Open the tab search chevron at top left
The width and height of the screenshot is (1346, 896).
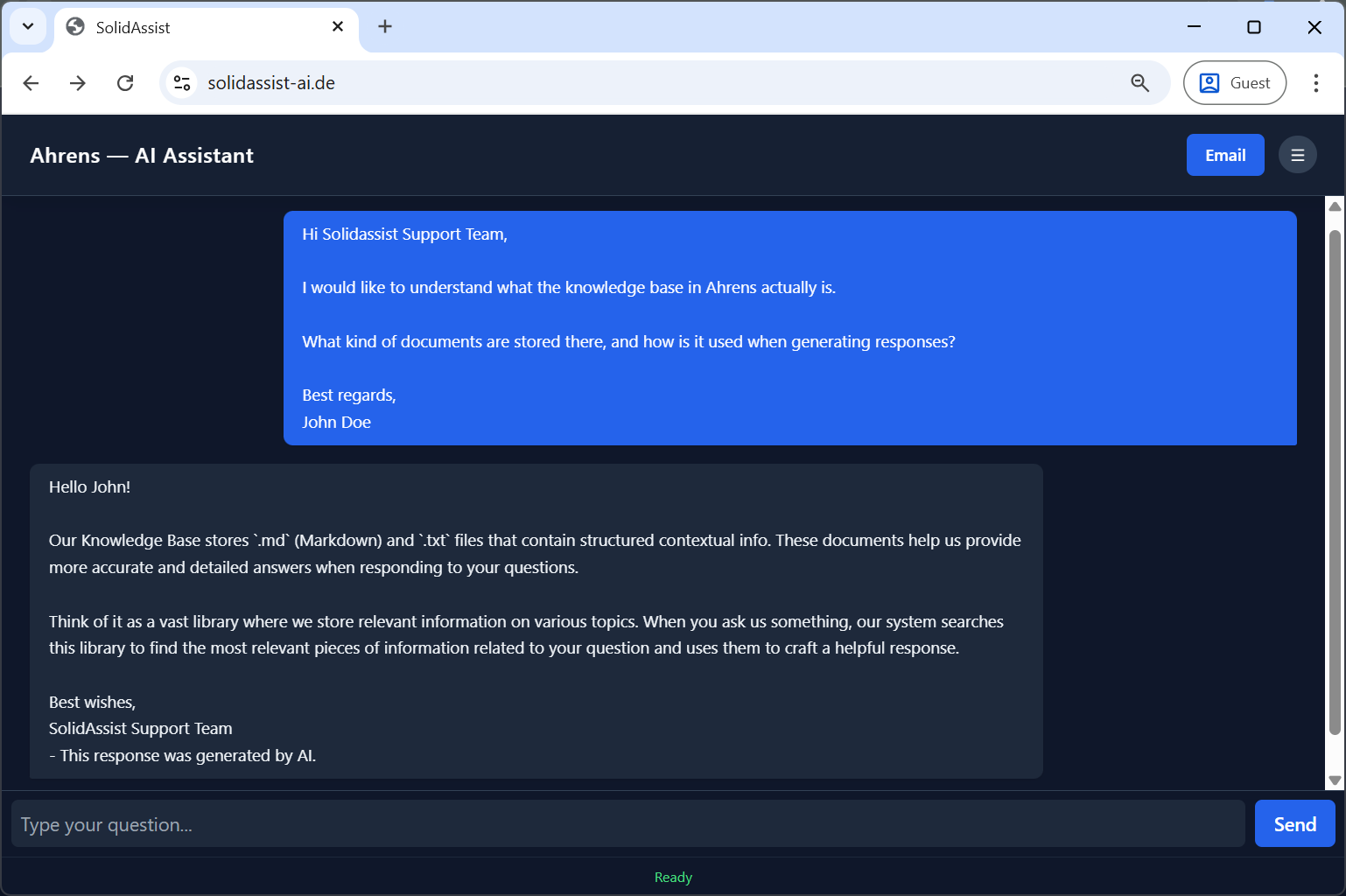[x=27, y=26]
